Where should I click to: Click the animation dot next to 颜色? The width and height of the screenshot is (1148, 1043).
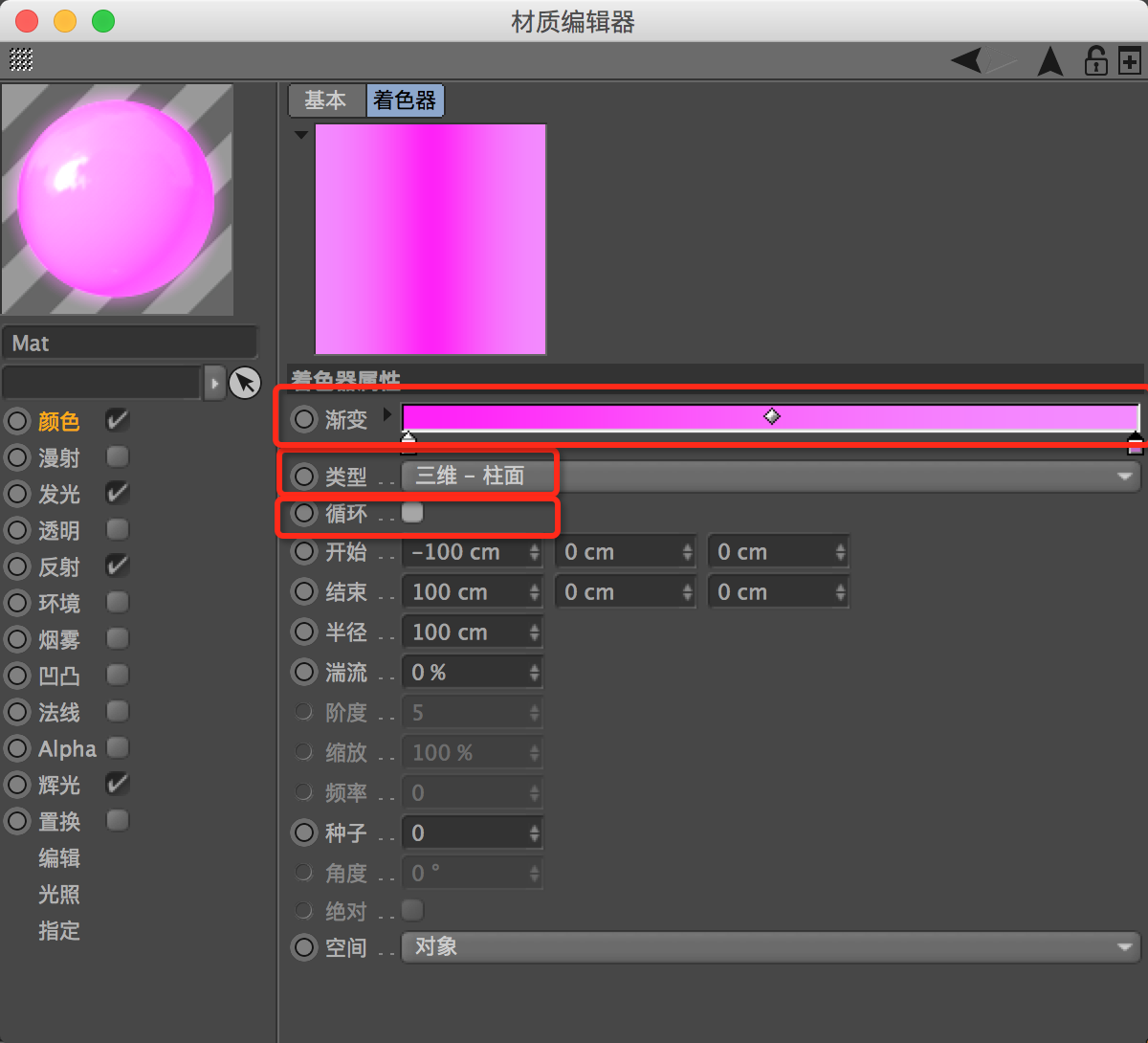point(17,421)
